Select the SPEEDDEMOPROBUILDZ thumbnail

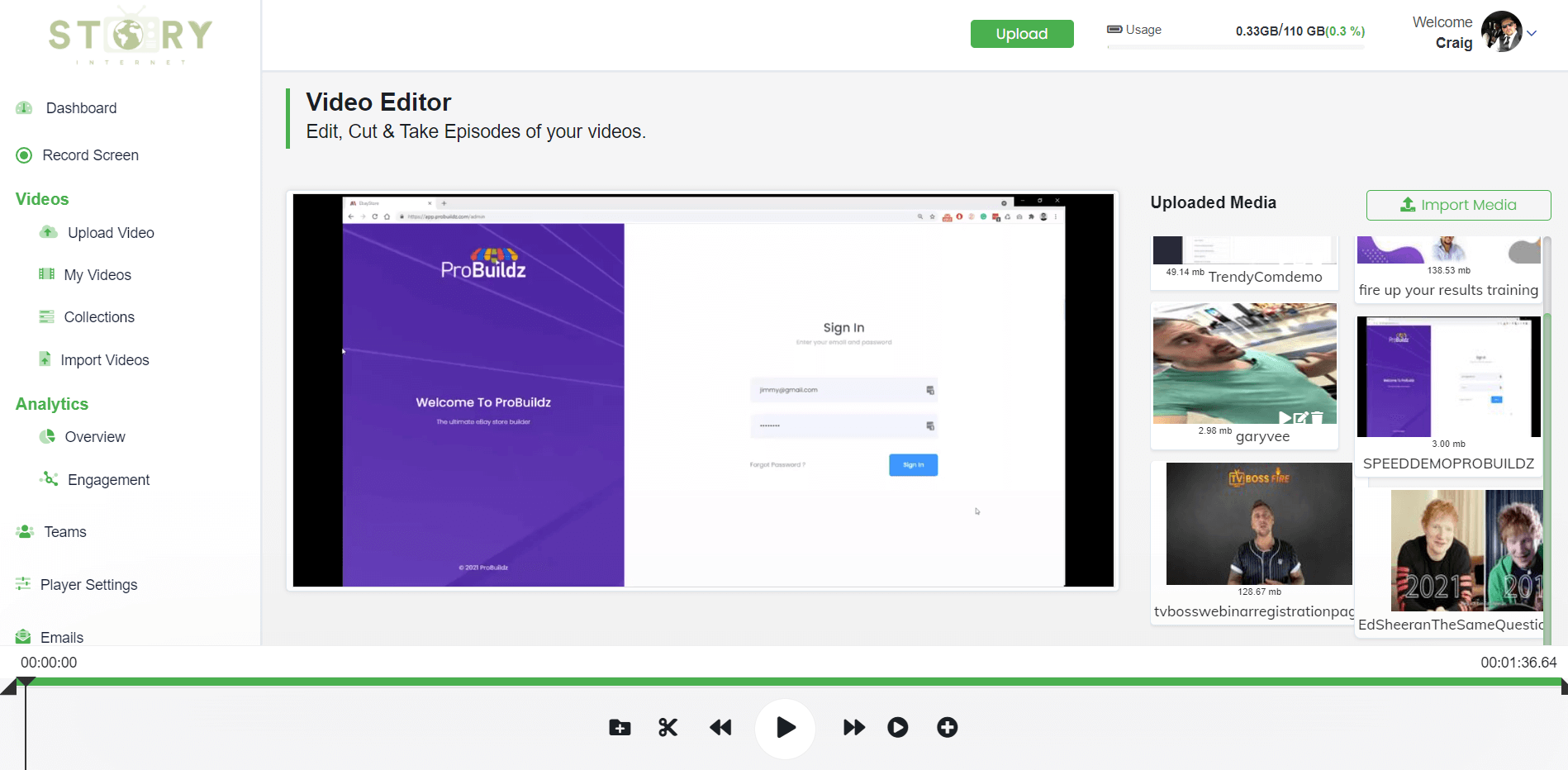(1448, 377)
